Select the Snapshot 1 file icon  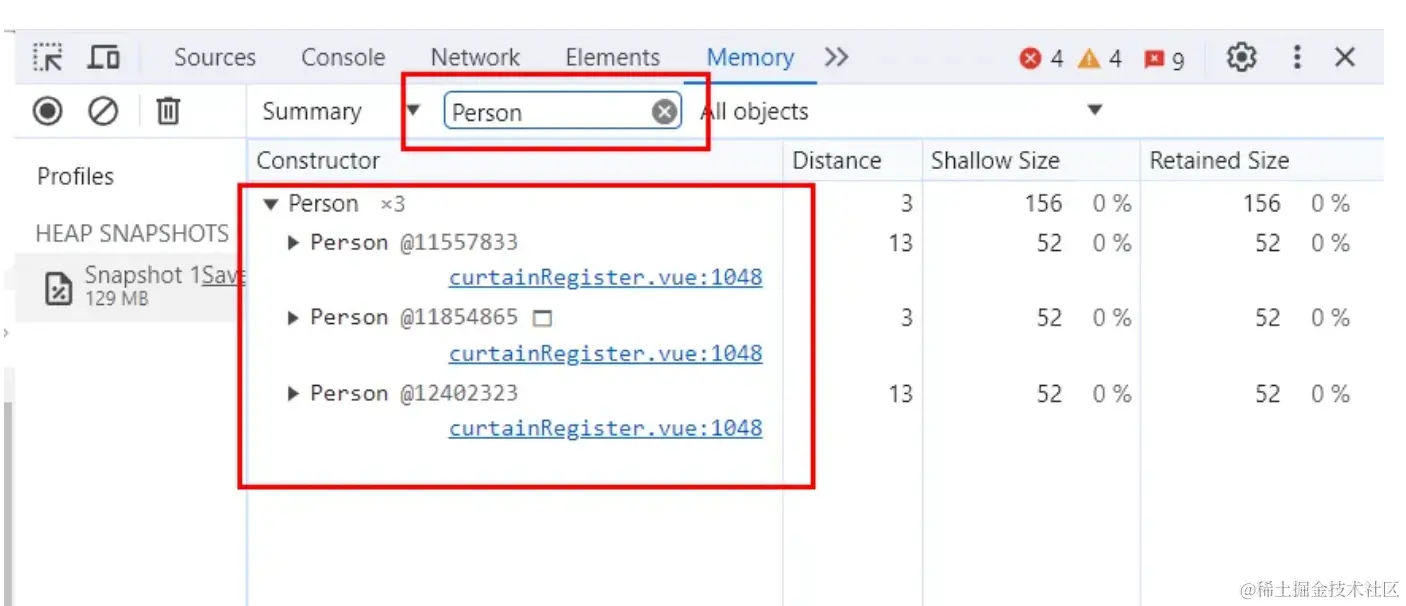[x=59, y=288]
